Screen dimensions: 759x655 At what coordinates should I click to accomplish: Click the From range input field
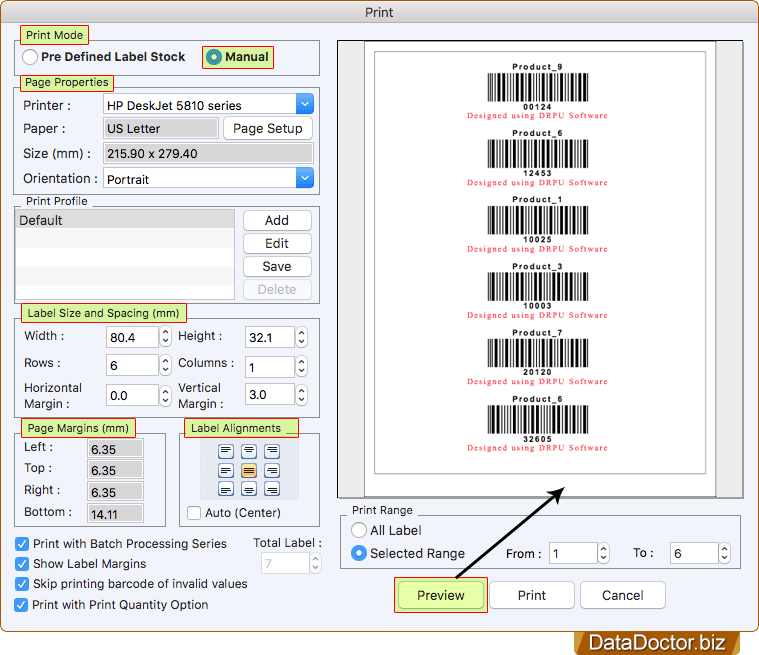573,553
